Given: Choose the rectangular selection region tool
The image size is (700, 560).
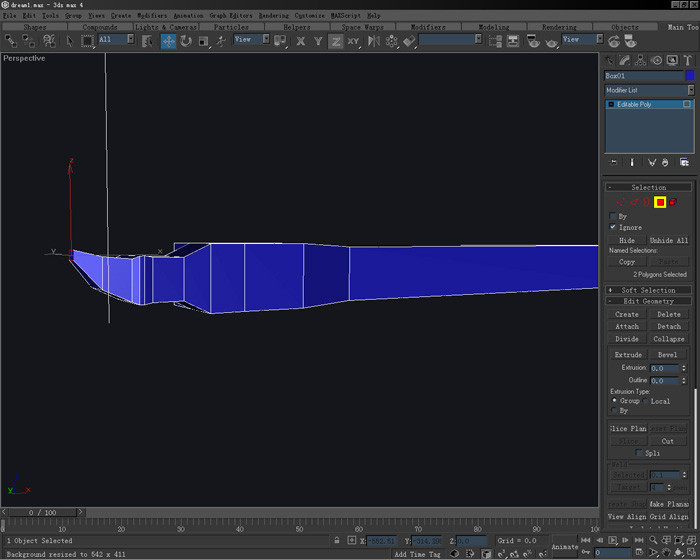Looking at the screenshot, I should point(88,41).
